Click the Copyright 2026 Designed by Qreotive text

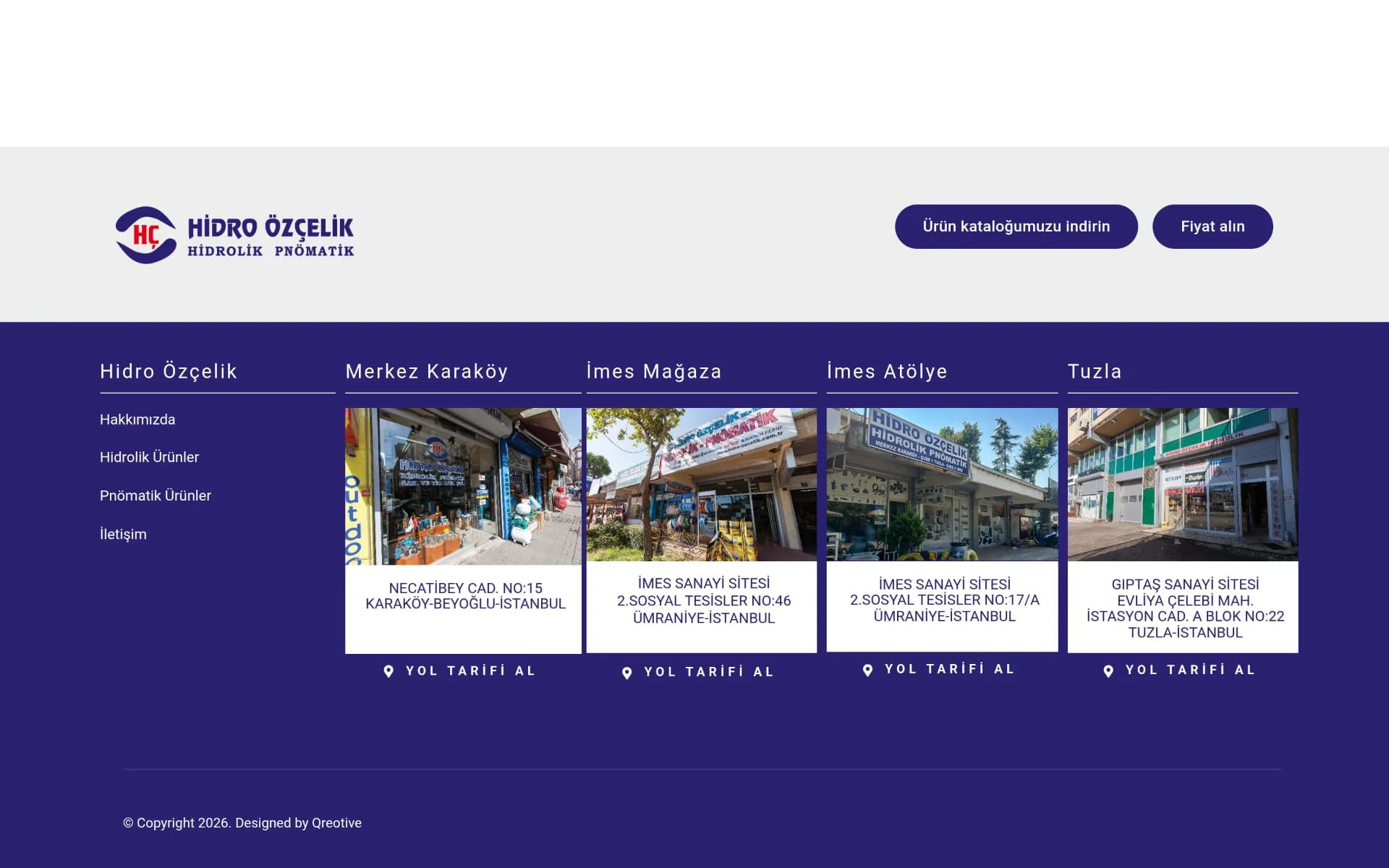[x=242, y=823]
